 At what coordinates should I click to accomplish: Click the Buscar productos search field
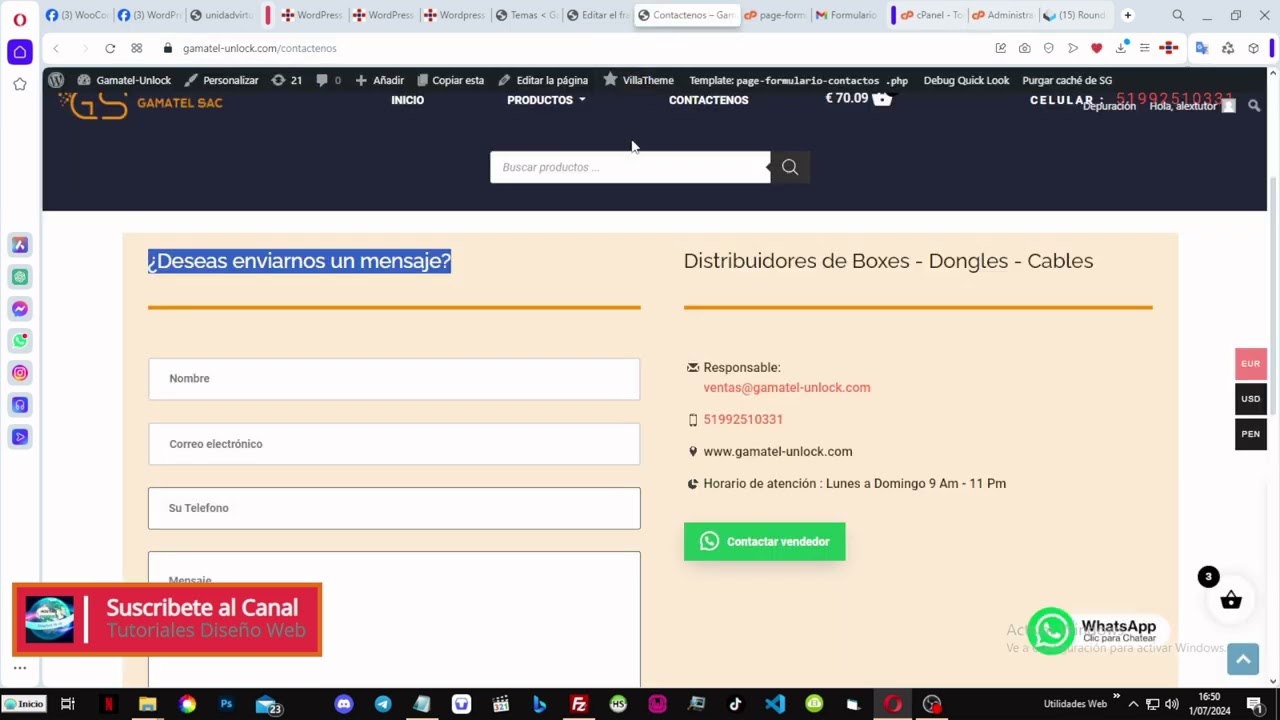[630, 167]
